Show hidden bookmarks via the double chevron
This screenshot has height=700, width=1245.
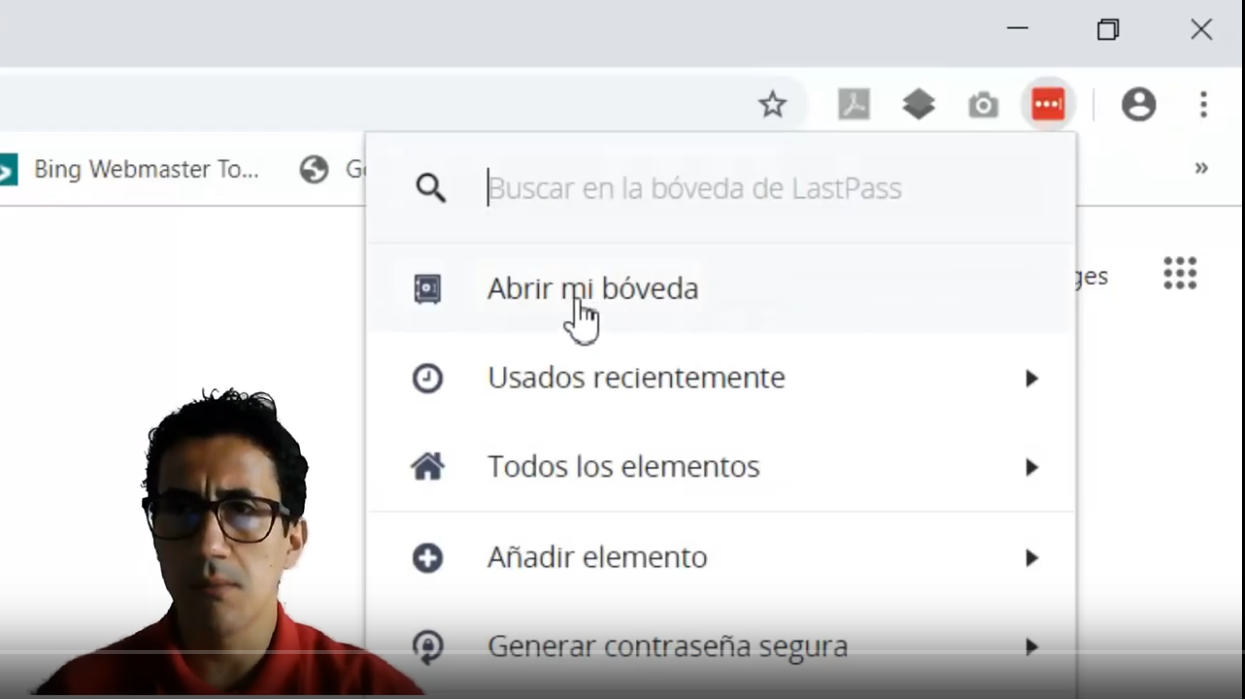pos(1201,168)
